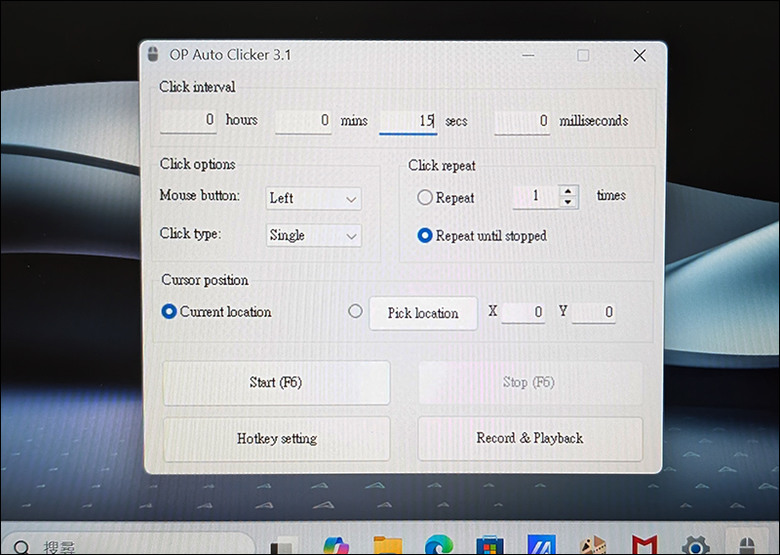The image size is (780, 555).
Task: Open File Explorer from the taskbar
Action: coord(388,546)
